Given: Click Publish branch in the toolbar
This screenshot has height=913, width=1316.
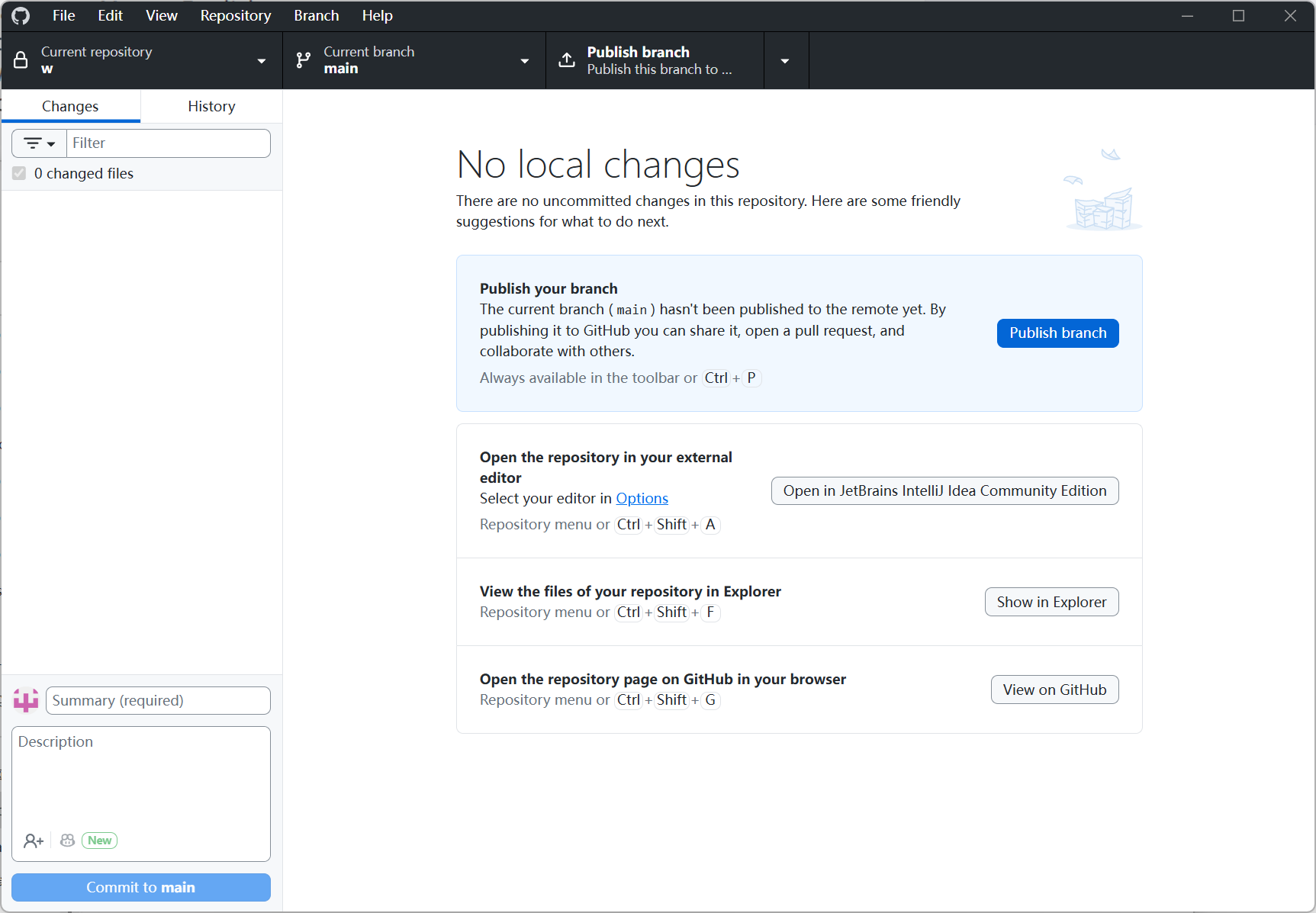Looking at the screenshot, I should pyautogui.click(x=655, y=60).
